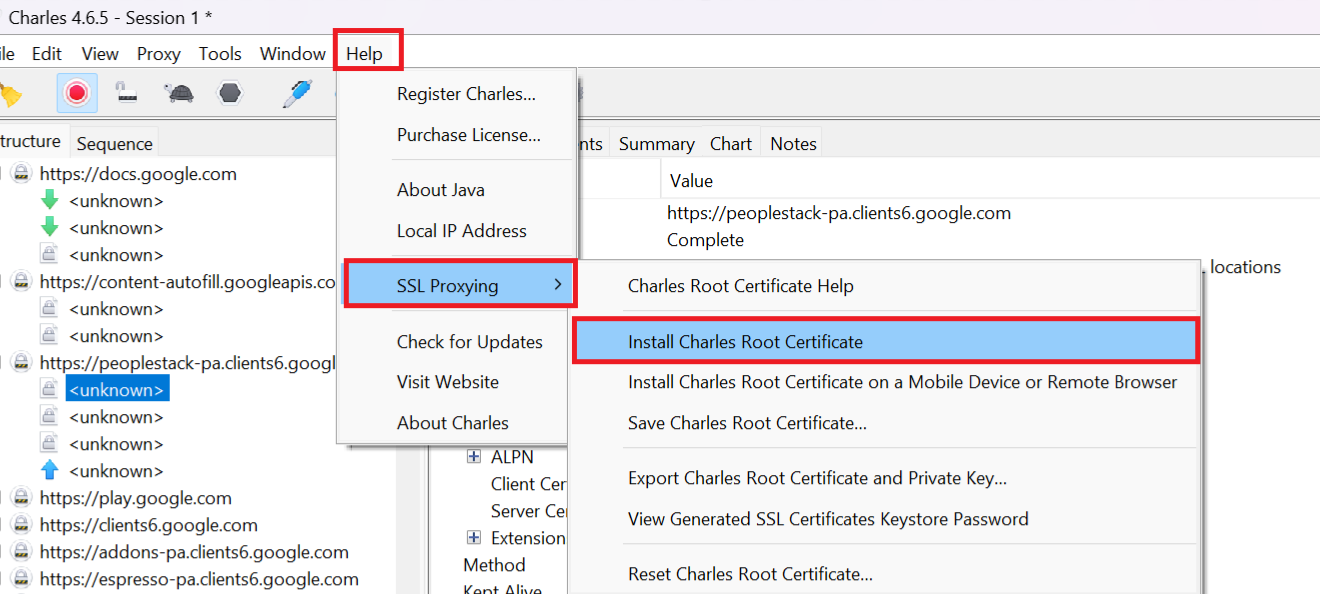The height and width of the screenshot is (594, 1320).
Task: Toggle throttling with the turtle icon
Action: click(x=179, y=93)
